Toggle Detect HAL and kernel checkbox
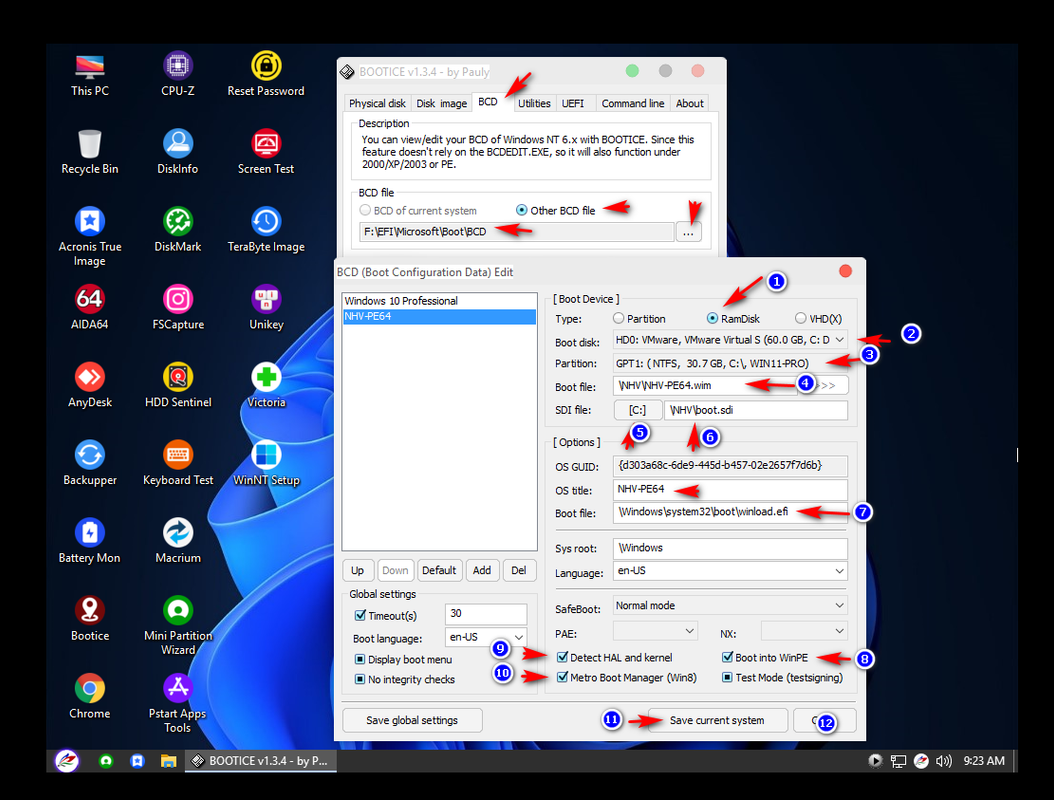This screenshot has height=800, width=1054. (563, 657)
